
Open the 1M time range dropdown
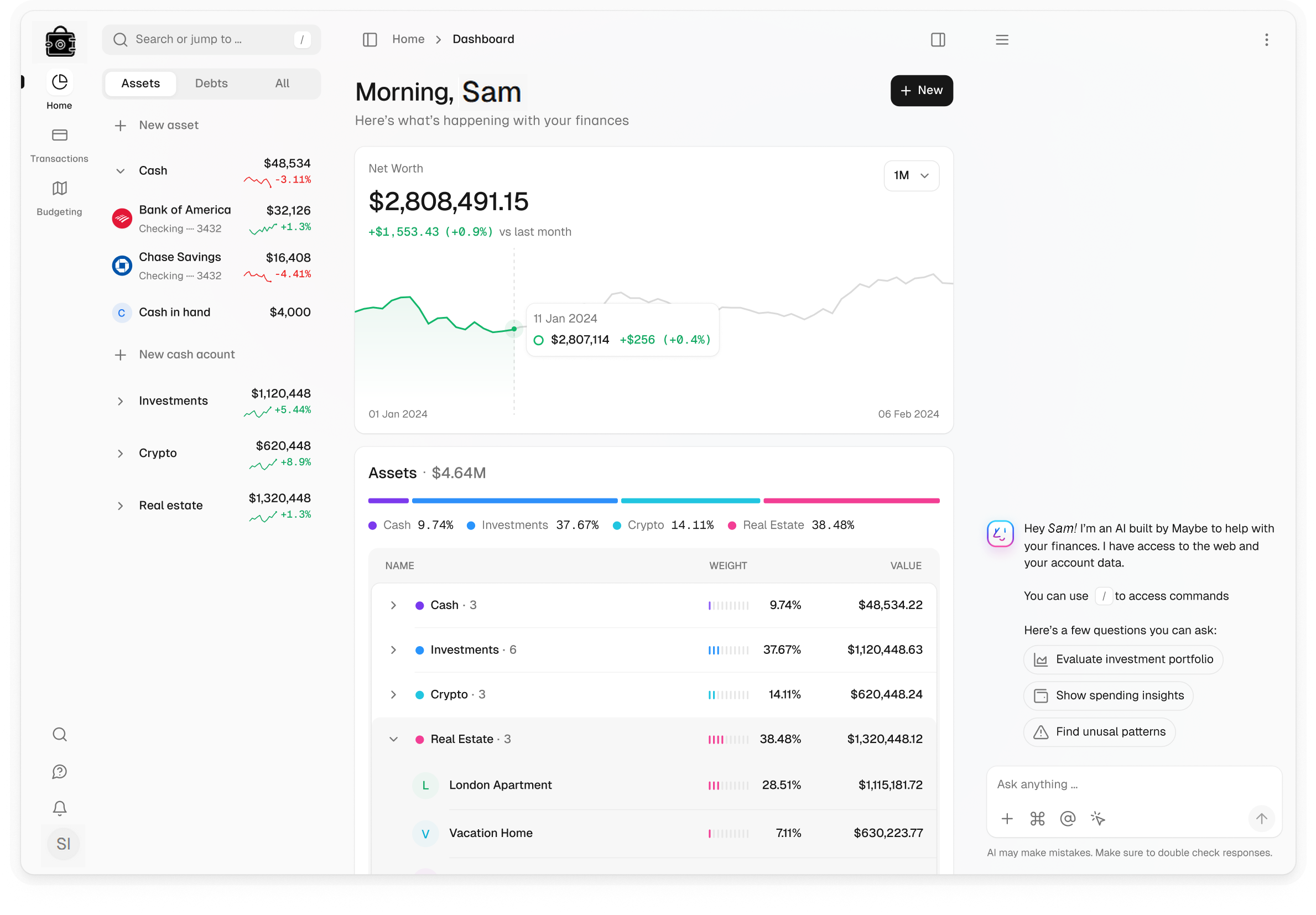(911, 176)
